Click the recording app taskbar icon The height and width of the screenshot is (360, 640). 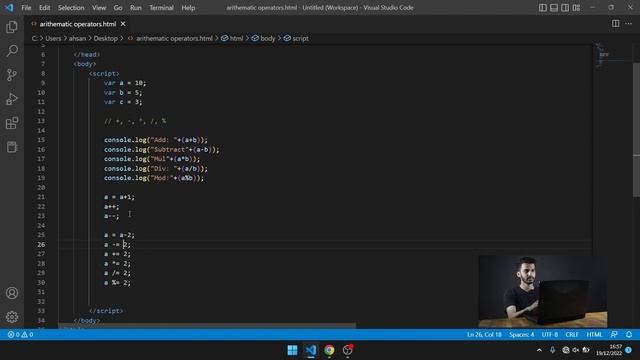tap(348, 350)
